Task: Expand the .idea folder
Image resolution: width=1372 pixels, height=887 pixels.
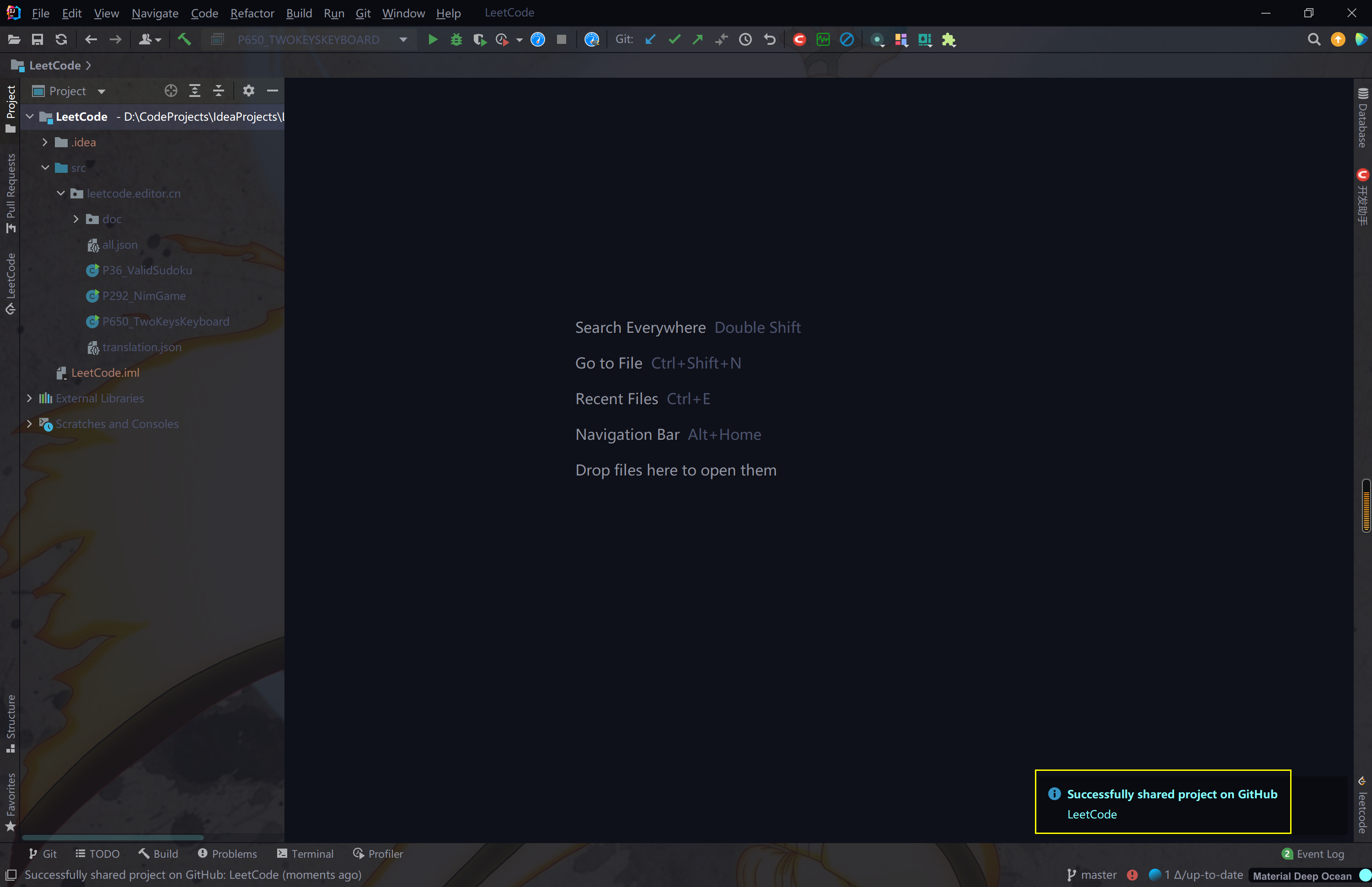Action: tap(45, 142)
